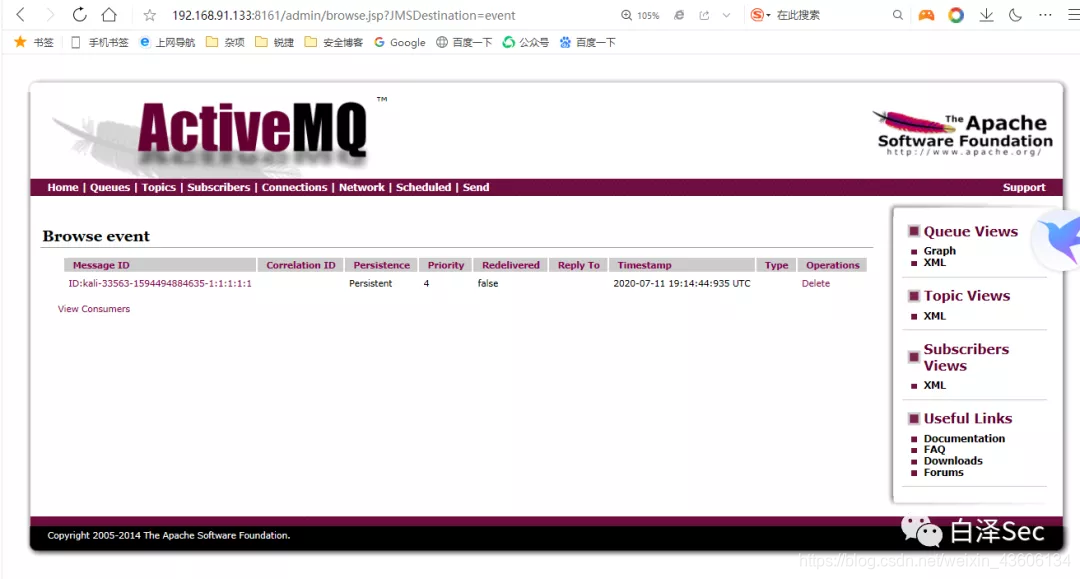Open XML under Subscribers Views
Screen dimensions: 1080x579
pyautogui.click(x=935, y=386)
